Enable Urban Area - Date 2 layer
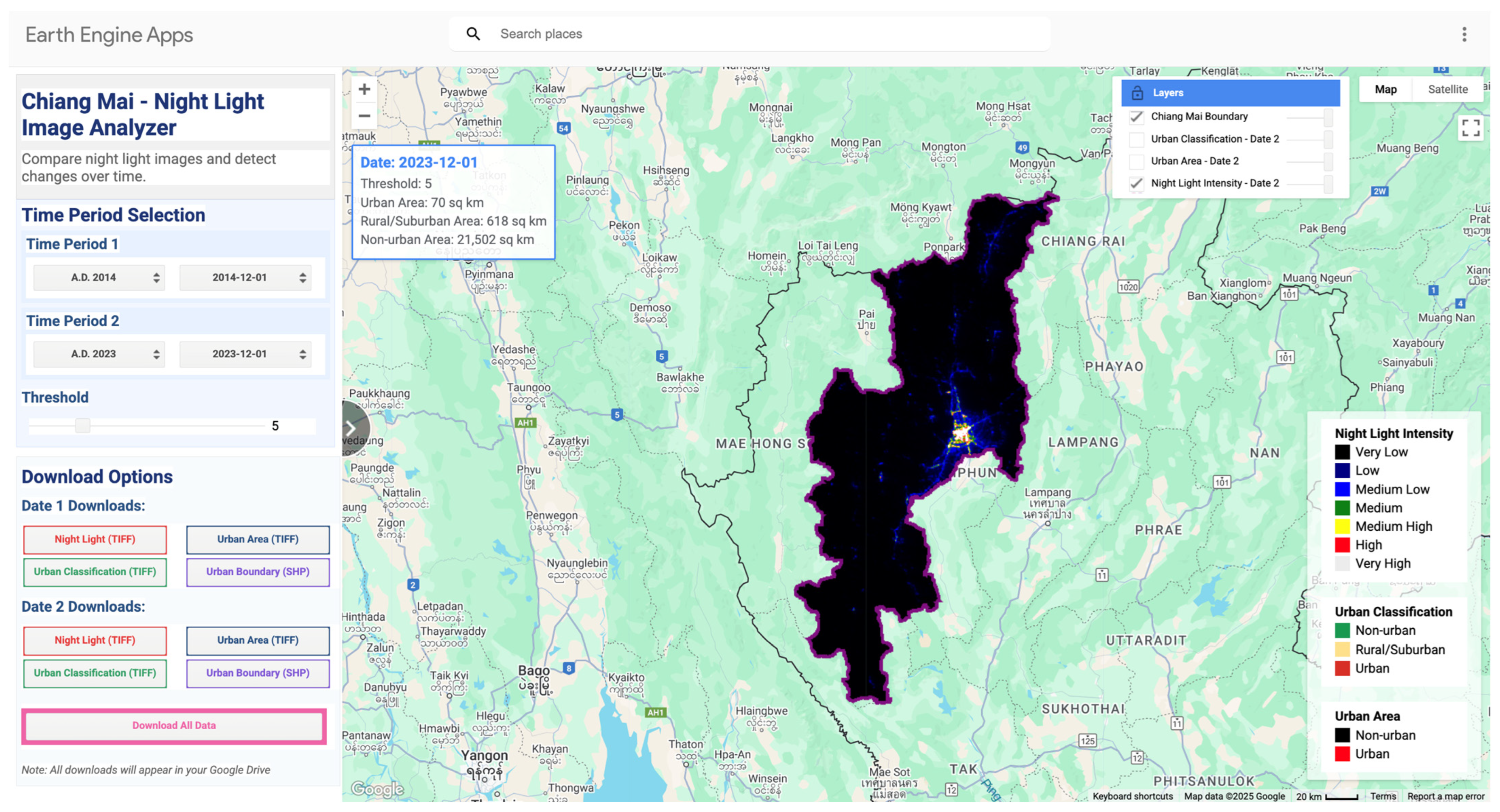1500x812 pixels. pos(1137,161)
